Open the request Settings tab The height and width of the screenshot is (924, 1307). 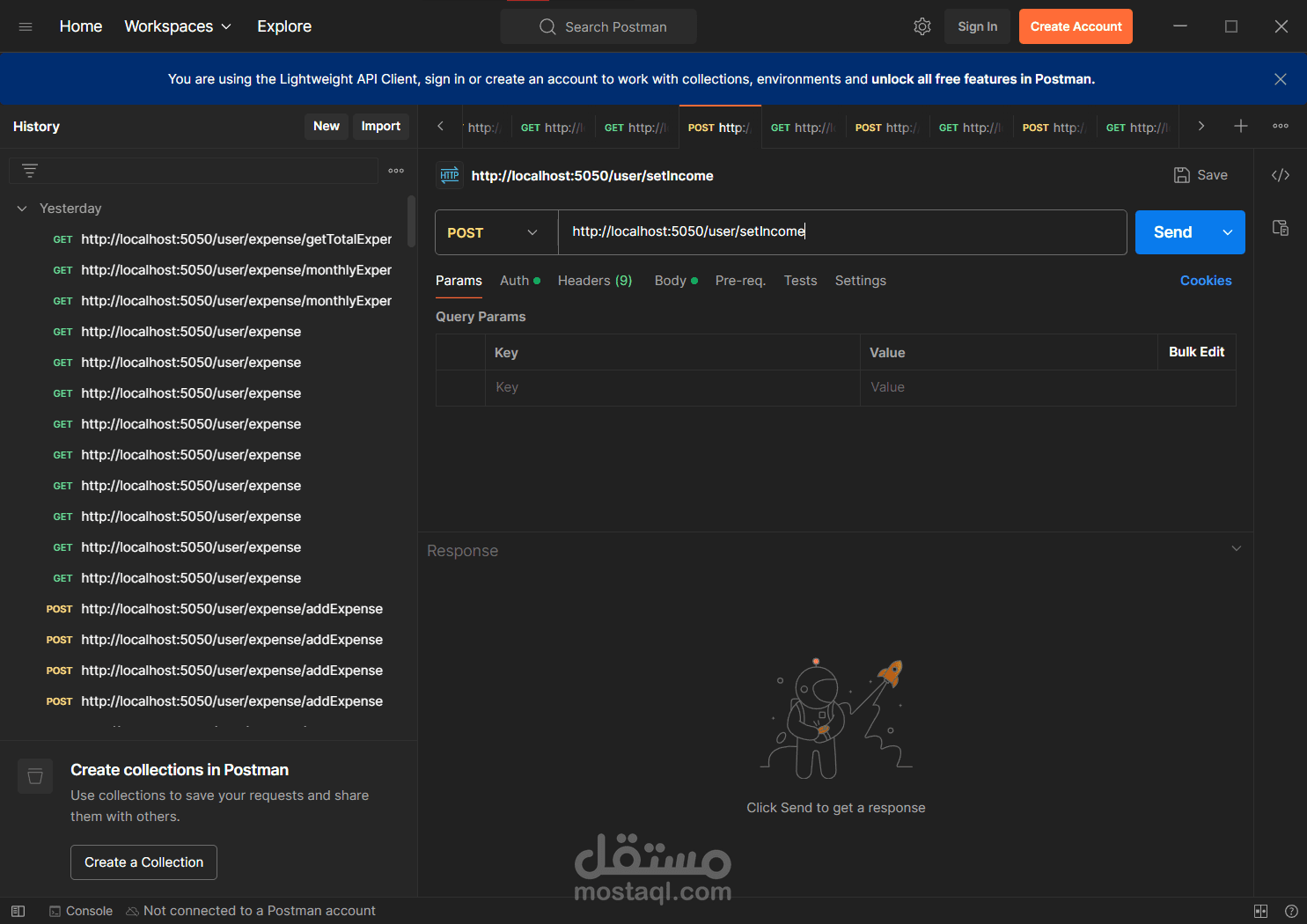(x=860, y=281)
